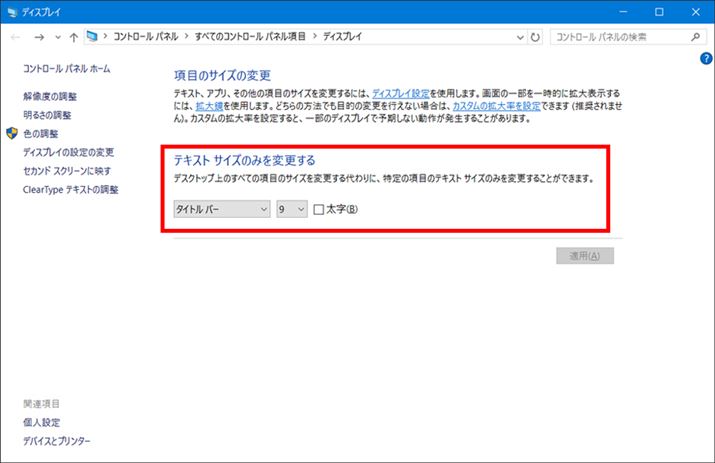Click the テキスト サイズのみを変更する heading
Image resolution: width=715 pixels, height=463 pixels.
tap(244, 160)
